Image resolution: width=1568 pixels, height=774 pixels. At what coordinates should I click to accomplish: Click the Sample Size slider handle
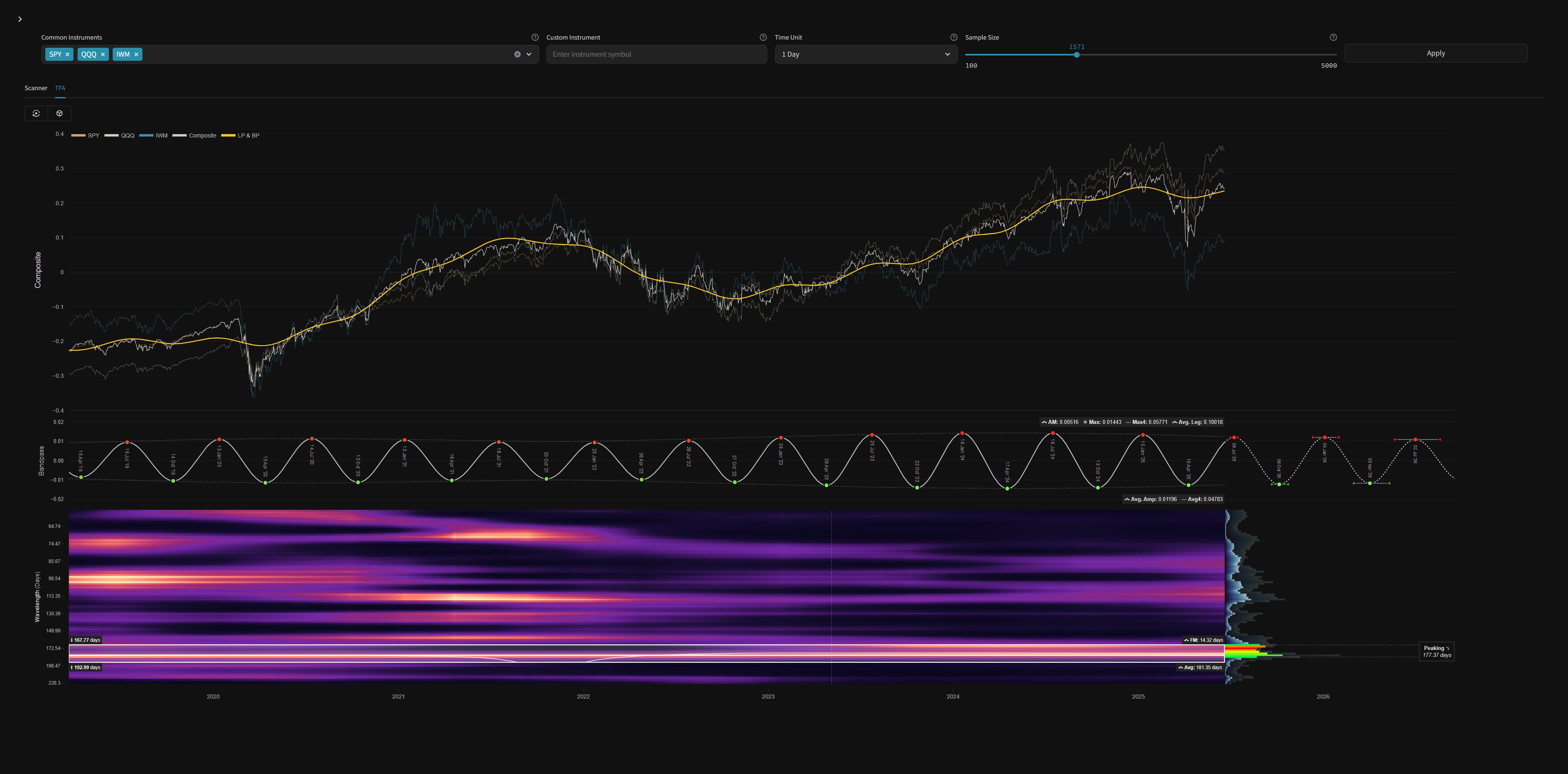point(1076,55)
